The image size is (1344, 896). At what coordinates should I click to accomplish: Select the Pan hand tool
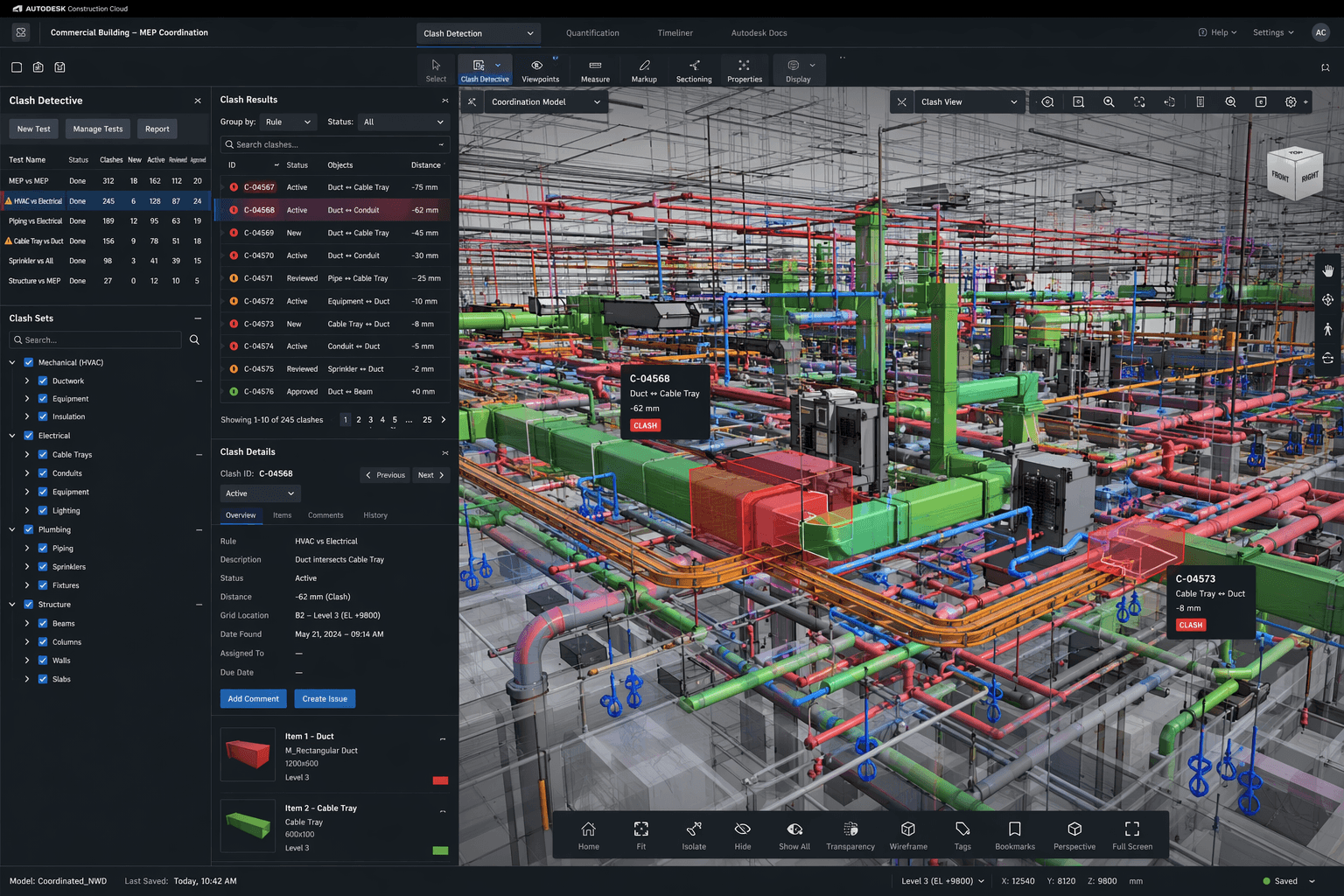[x=1328, y=271]
